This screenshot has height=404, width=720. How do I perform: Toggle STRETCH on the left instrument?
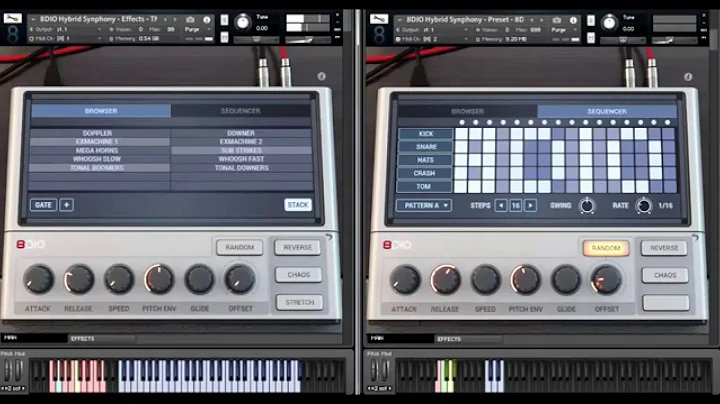click(299, 302)
